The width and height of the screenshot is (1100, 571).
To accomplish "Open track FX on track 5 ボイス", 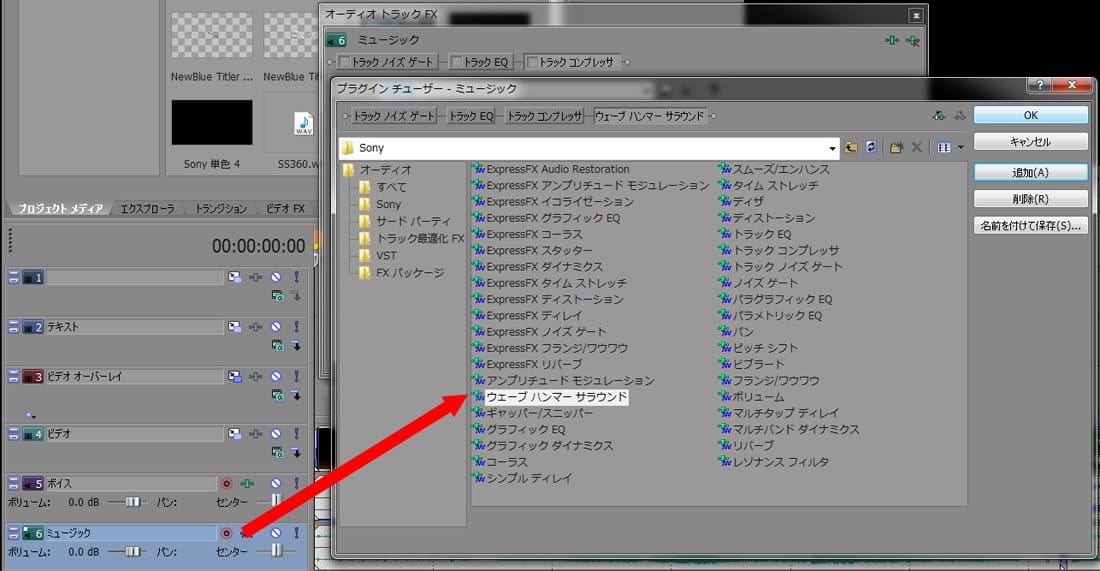I will tap(247, 483).
